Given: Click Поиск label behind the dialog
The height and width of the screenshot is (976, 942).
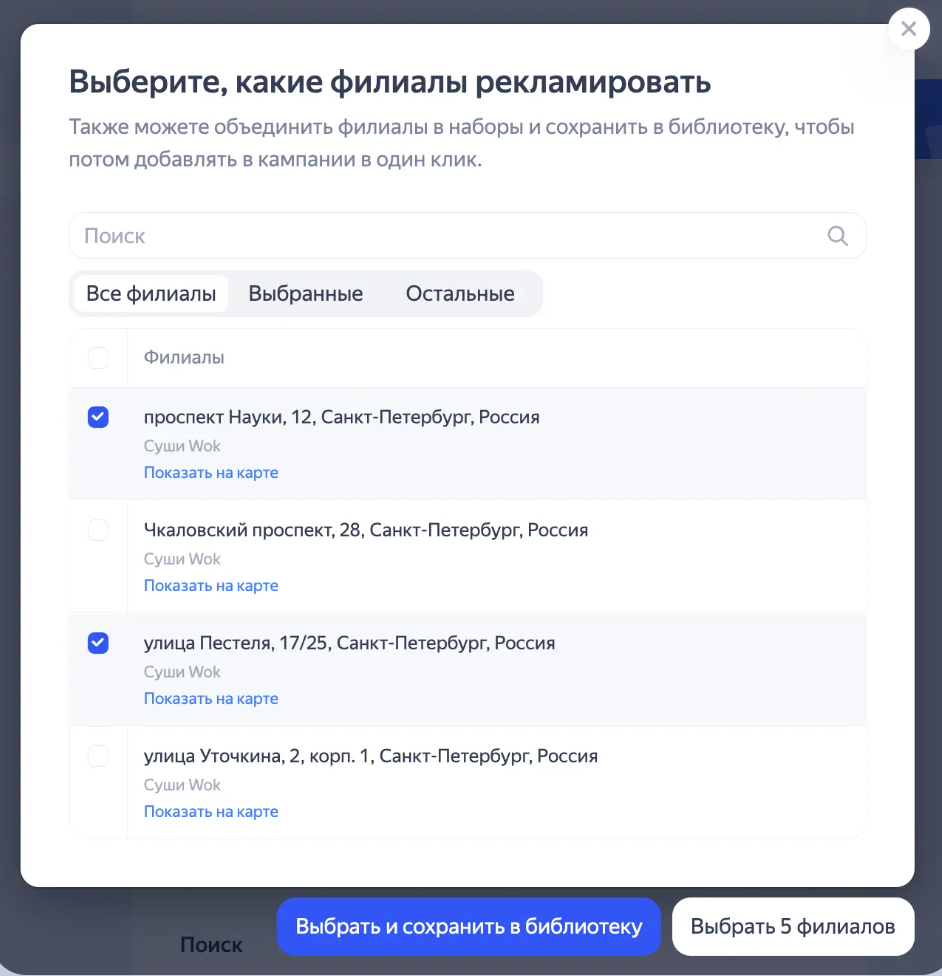Looking at the screenshot, I should point(211,945).
